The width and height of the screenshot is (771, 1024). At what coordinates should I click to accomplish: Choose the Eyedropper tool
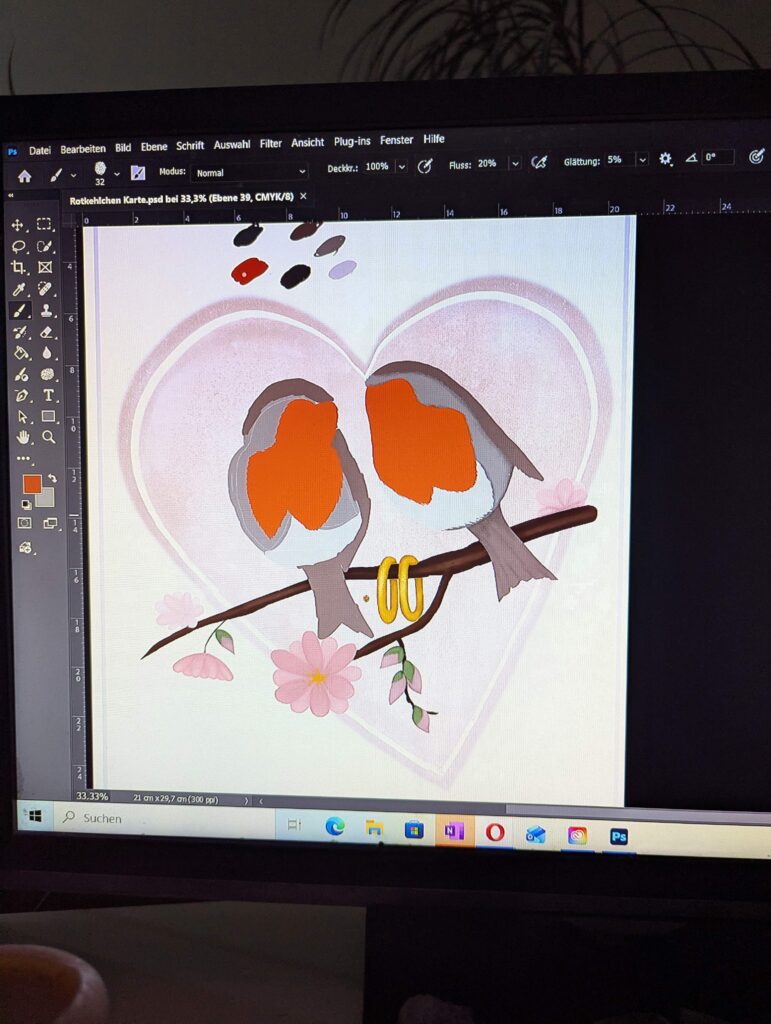click(18, 289)
